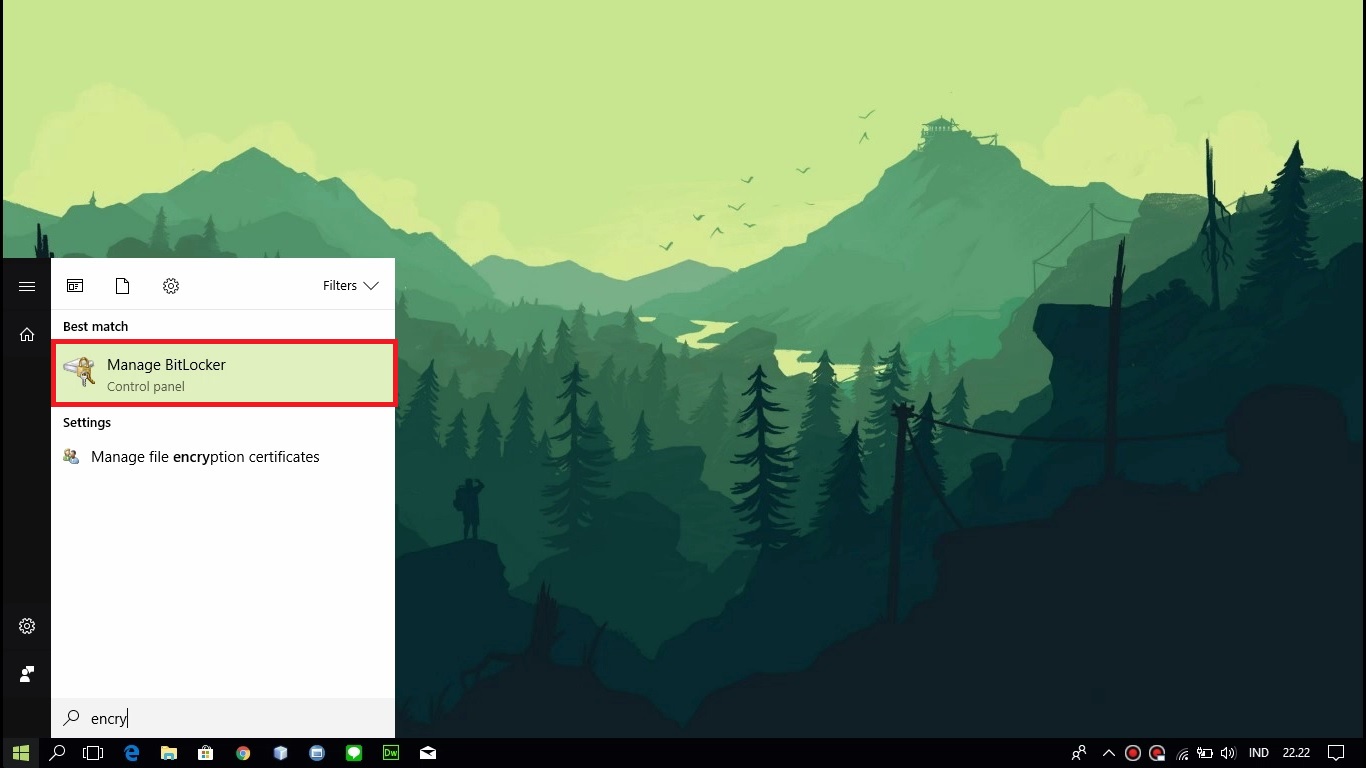Open the round blue window app icon

(x=317, y=753)
